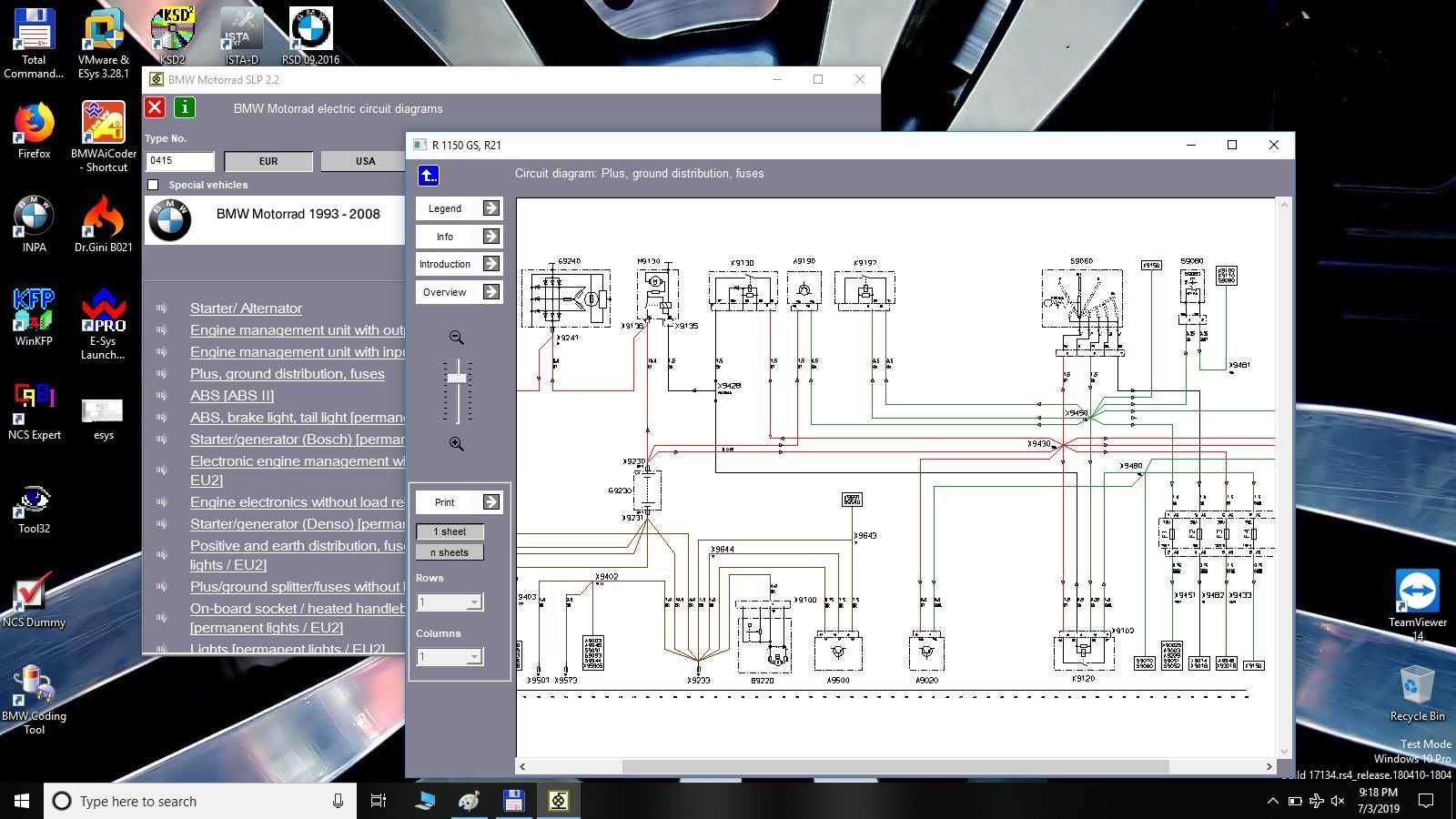Image resolution: width=1456 pixels, height=819 pixels.
Task: Open Starter/ Alternator diagram link
Action: click(x=246, y=308)
